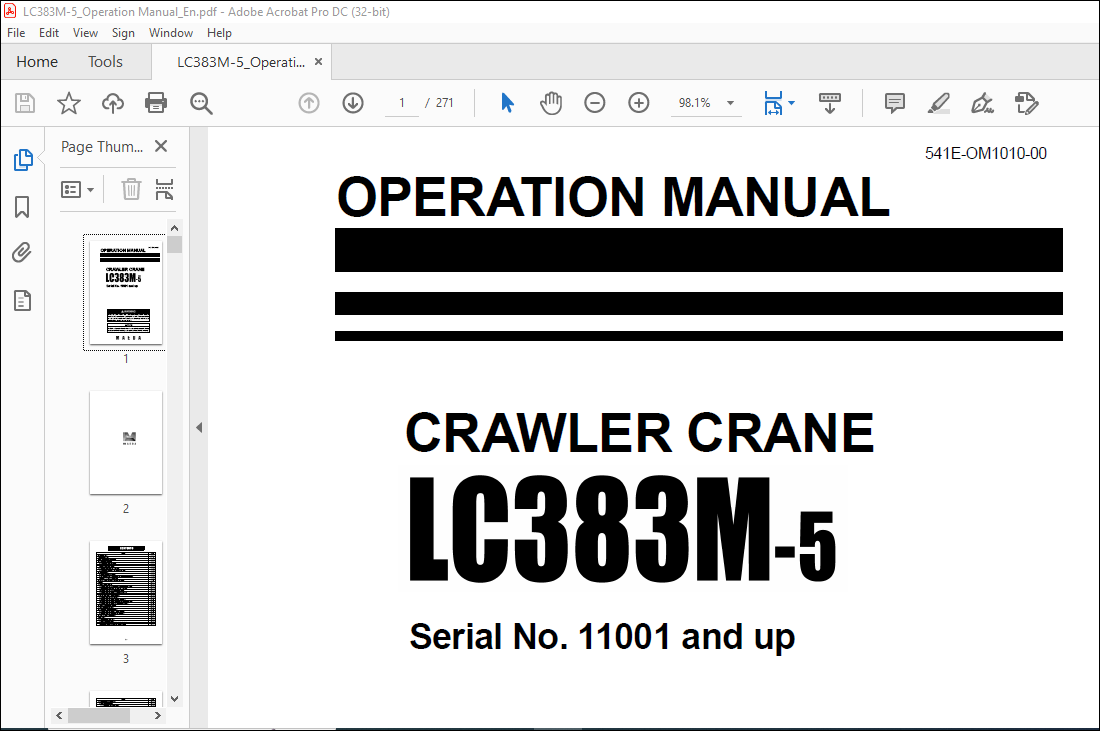This screenshot has height=731, width=1100.
Task: Go to previous page arrow
Action: coord(309,103)
